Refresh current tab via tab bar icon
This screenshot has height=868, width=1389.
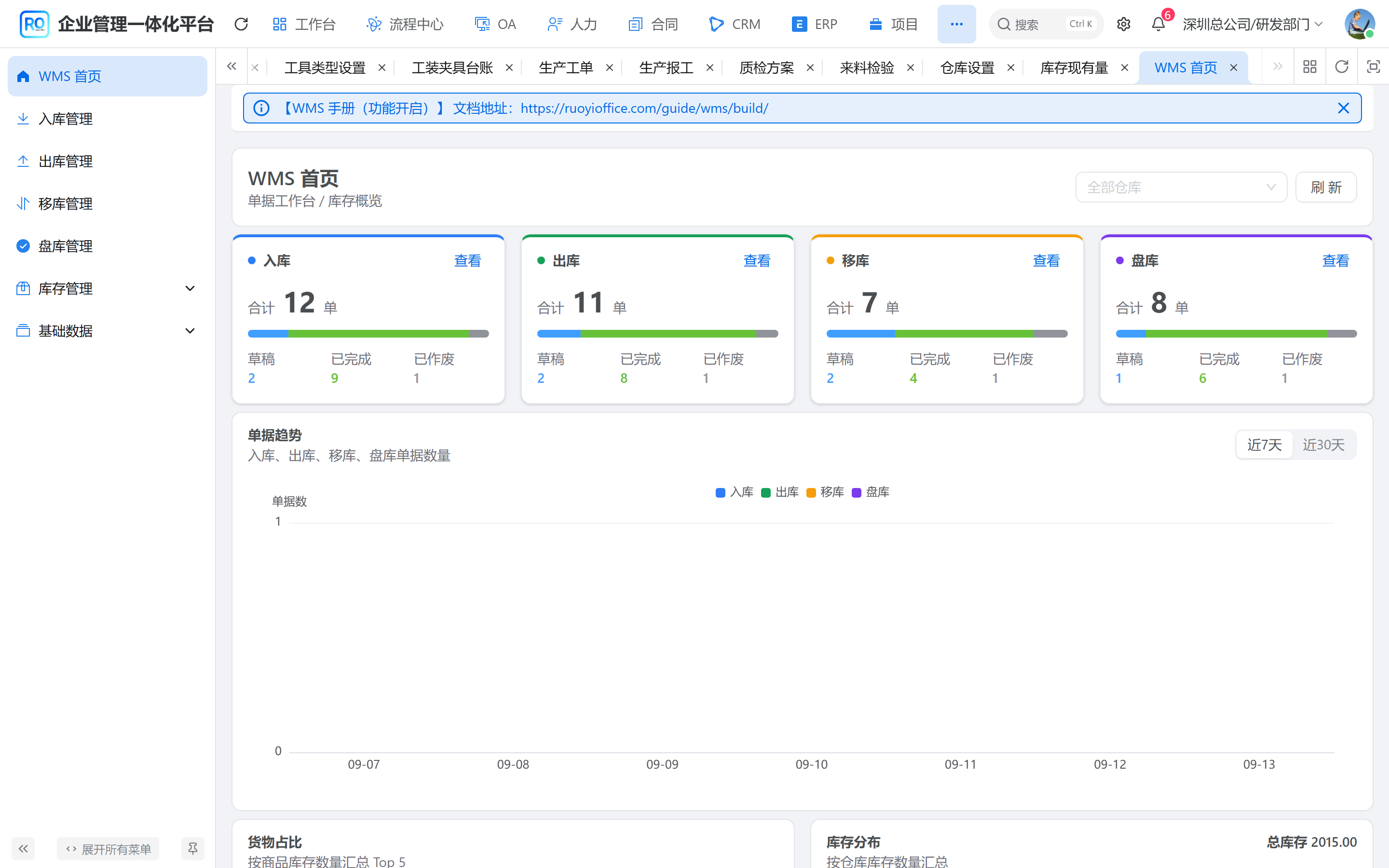pos(1341,67)
